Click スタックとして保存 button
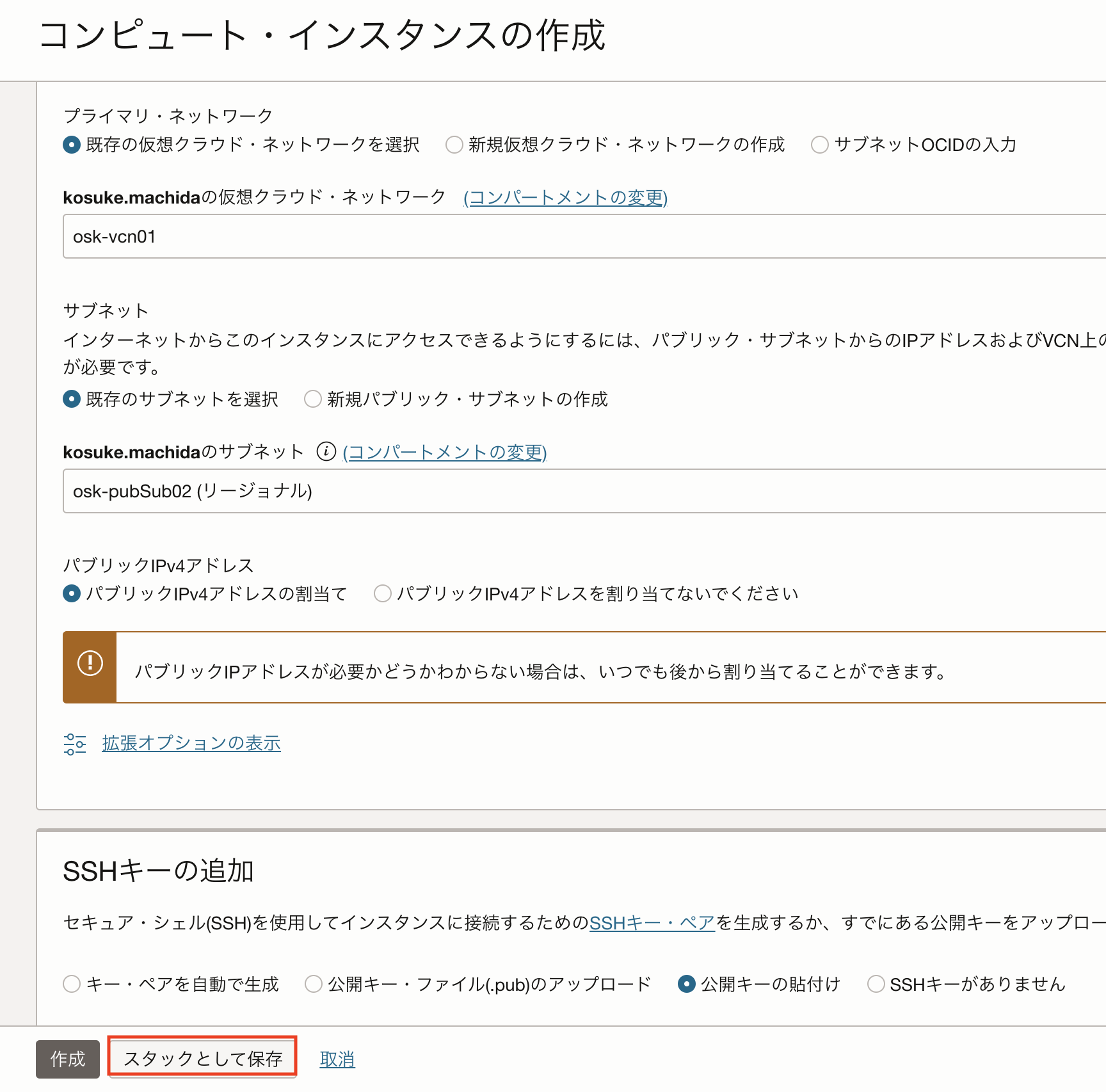 (202, 1058)
